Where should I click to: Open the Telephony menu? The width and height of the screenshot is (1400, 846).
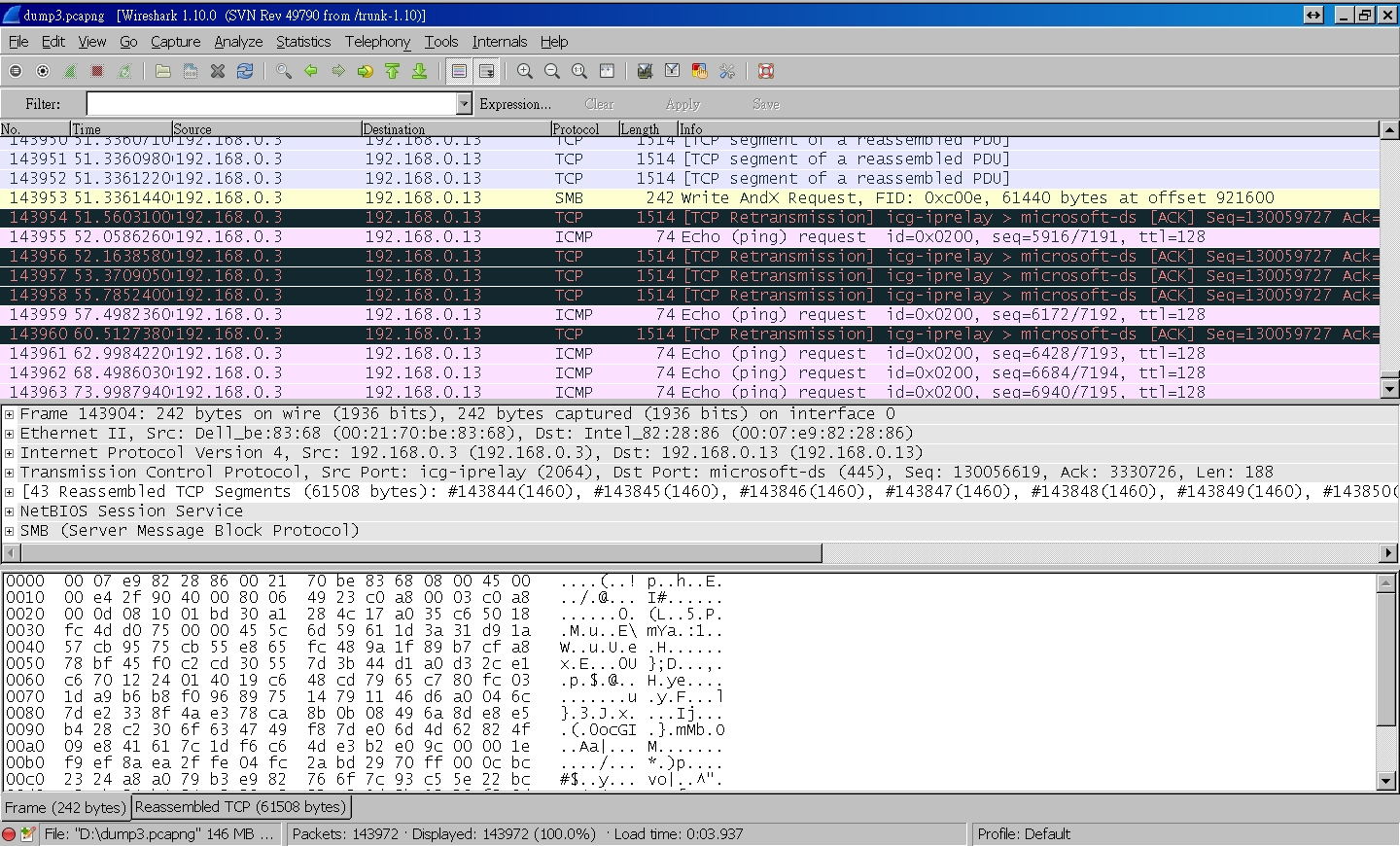(378, 42)
